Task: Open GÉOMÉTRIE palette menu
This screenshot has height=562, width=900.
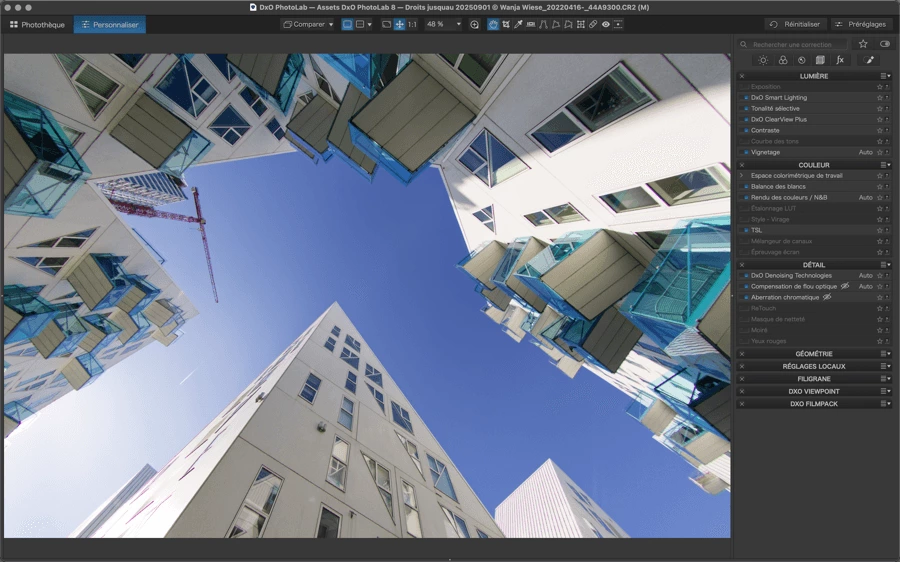Action: pyautogui.click(x=886, y=354)
